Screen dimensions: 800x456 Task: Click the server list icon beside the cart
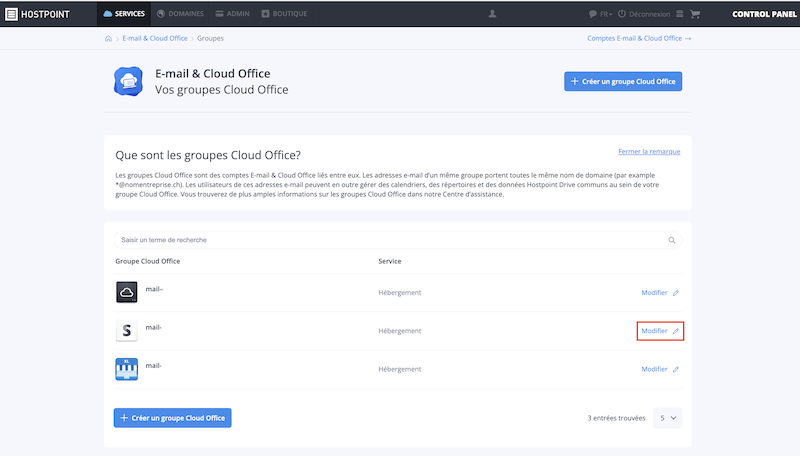point(680,14)
